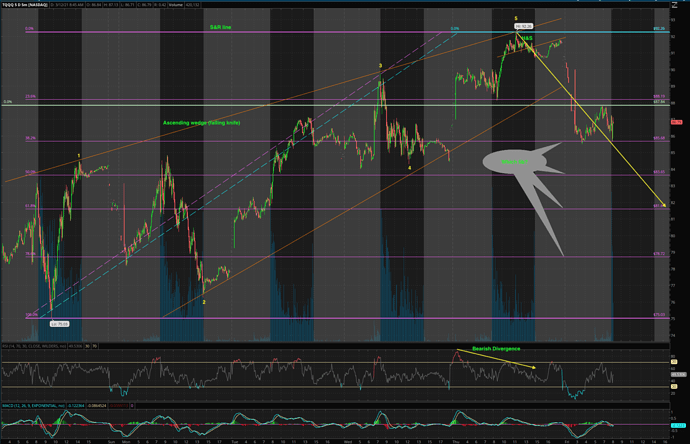Select the yellow bearish divergence arrow on RSI
Image resolution: width=690 pixels, height=444 pixels.
496,359
